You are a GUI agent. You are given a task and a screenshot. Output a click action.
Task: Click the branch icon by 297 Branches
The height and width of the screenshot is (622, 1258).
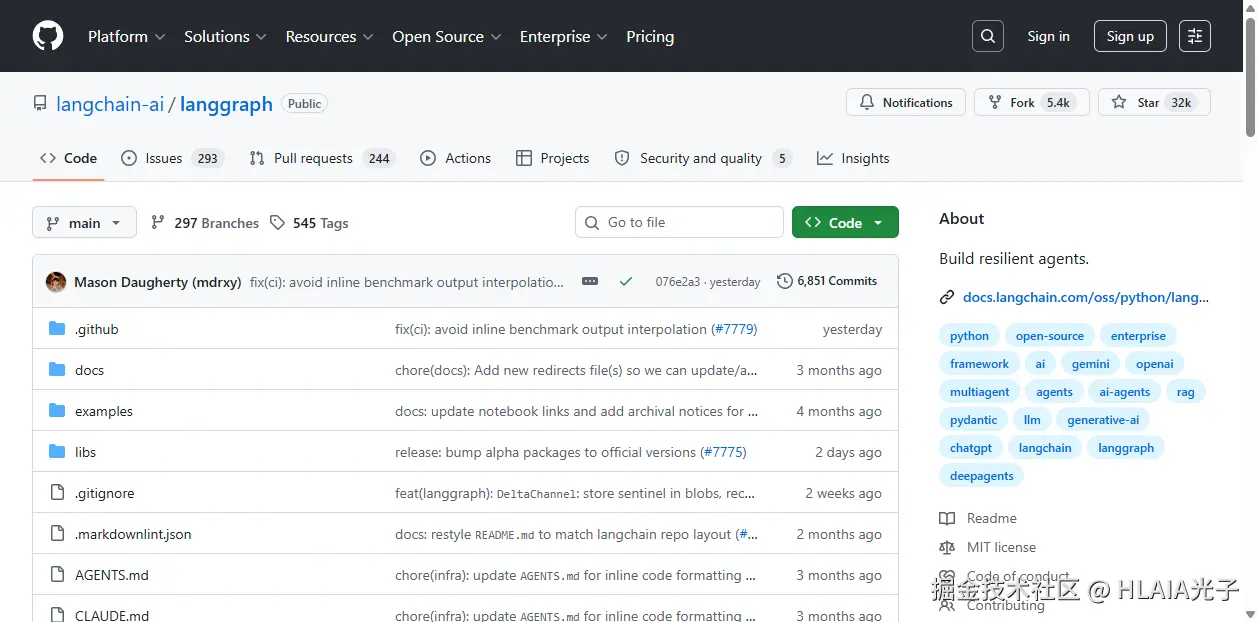[x=158, y=222]
